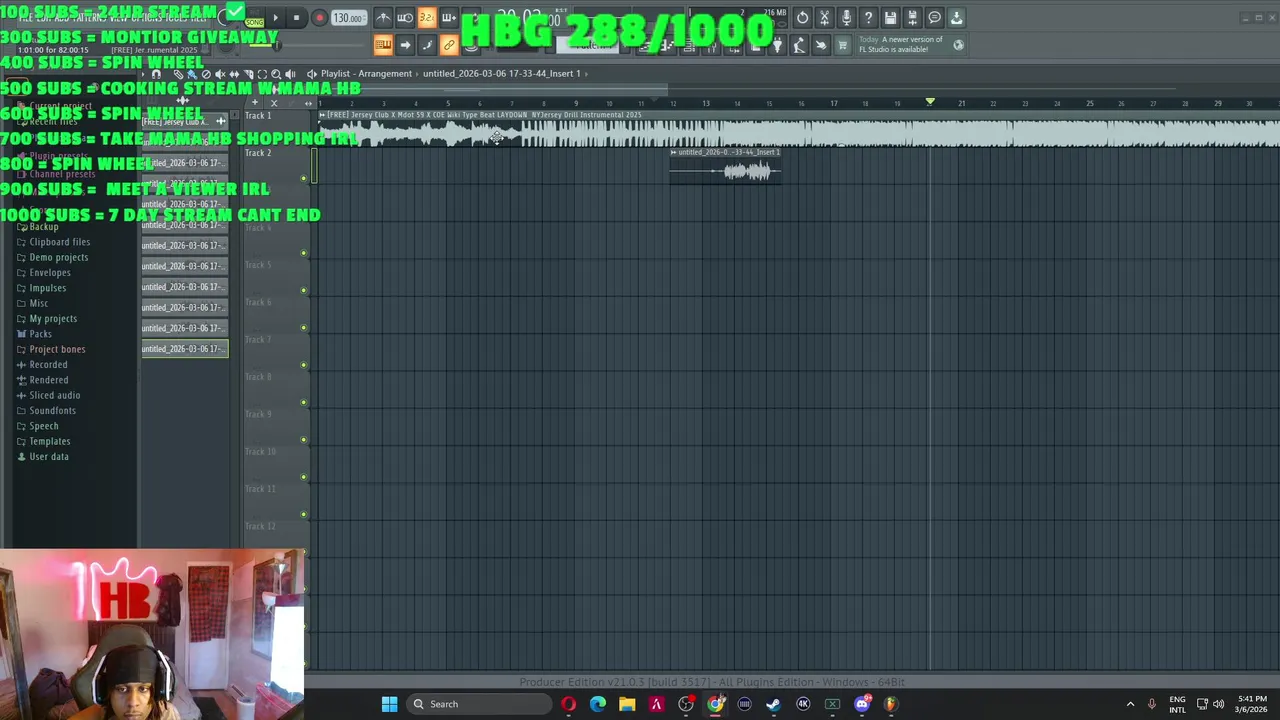Screen dimensions: 1280x720
Task: Click the right arrow toolbar button
Action: point(405,45)
